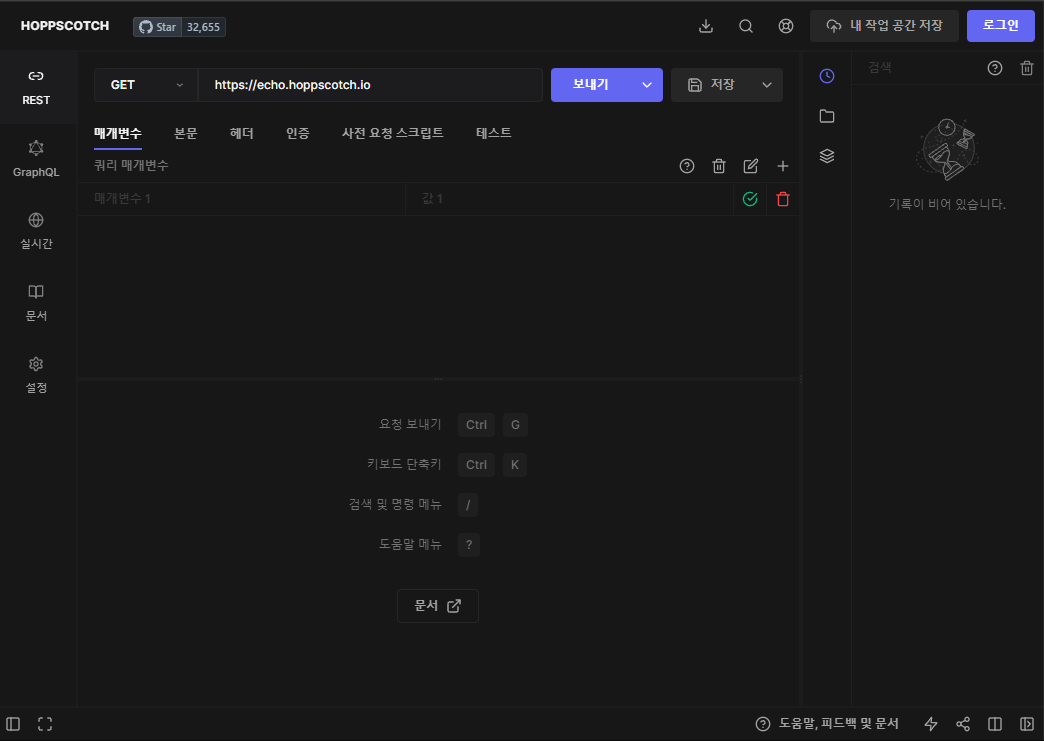Clear history with top-right trash icon

tap(1027, 68)
